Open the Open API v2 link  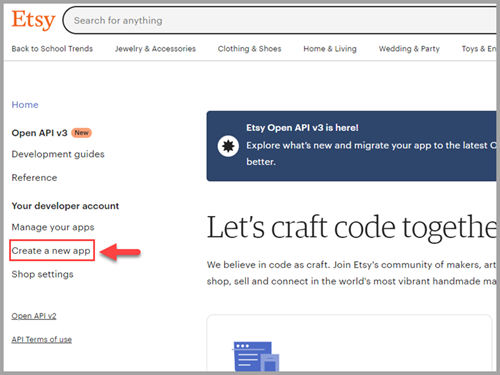(34, 316)
